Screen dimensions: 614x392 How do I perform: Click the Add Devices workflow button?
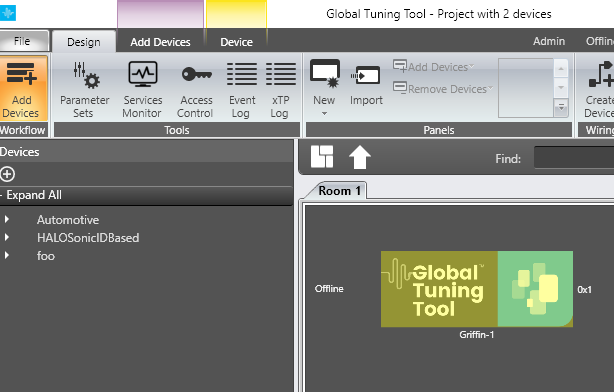[23, 88]
